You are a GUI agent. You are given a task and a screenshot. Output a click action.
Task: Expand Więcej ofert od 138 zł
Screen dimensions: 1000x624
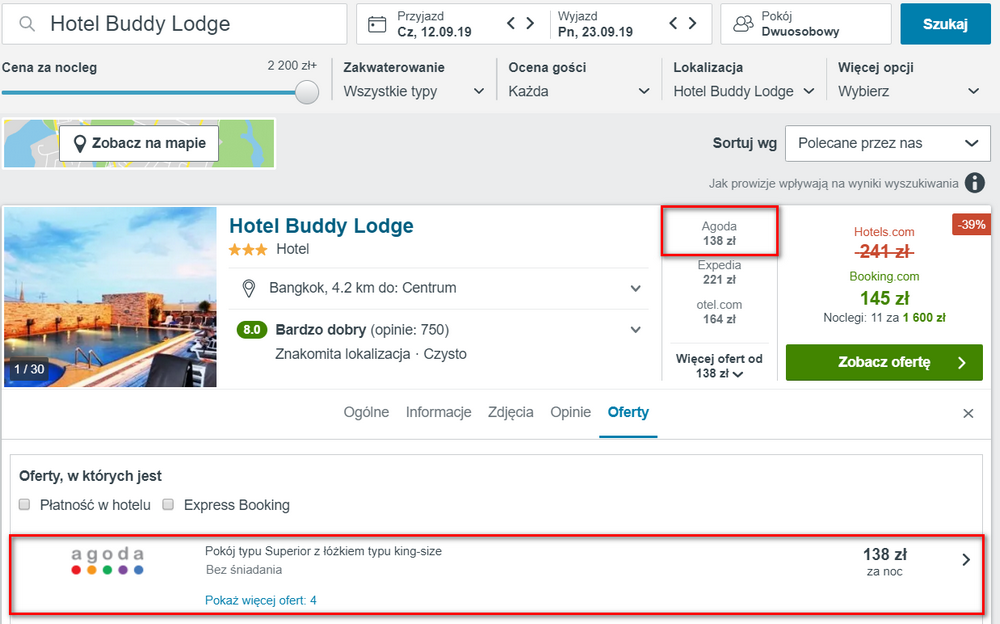pos(719,366)
